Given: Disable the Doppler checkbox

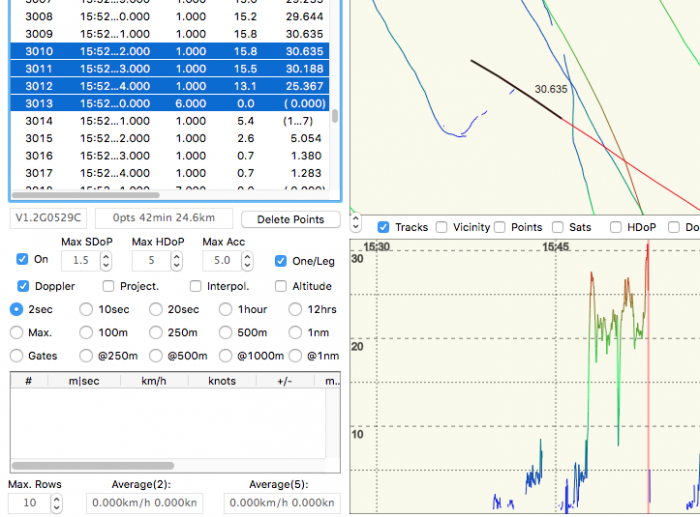Looking at the screenshot, I should point(23,286).
